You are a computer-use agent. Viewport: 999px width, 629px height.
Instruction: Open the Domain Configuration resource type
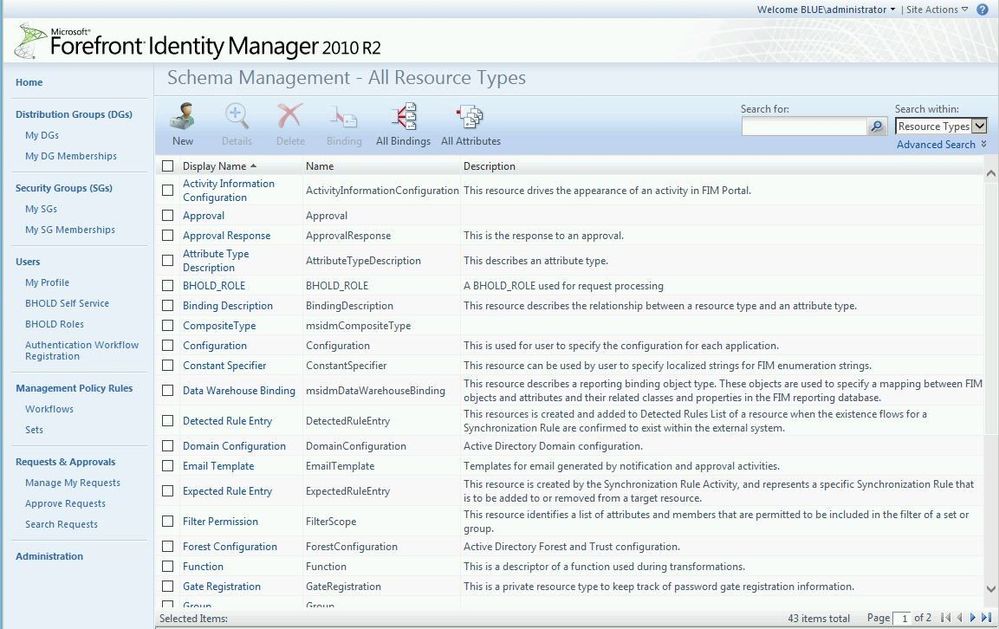click(x=234, y=446)
